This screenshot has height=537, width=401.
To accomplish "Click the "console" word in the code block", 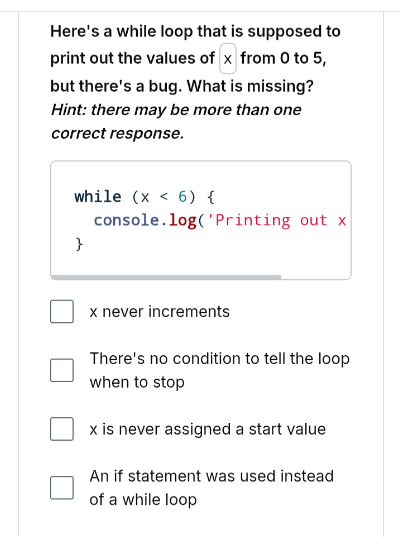I will click(x=127, y=220).
